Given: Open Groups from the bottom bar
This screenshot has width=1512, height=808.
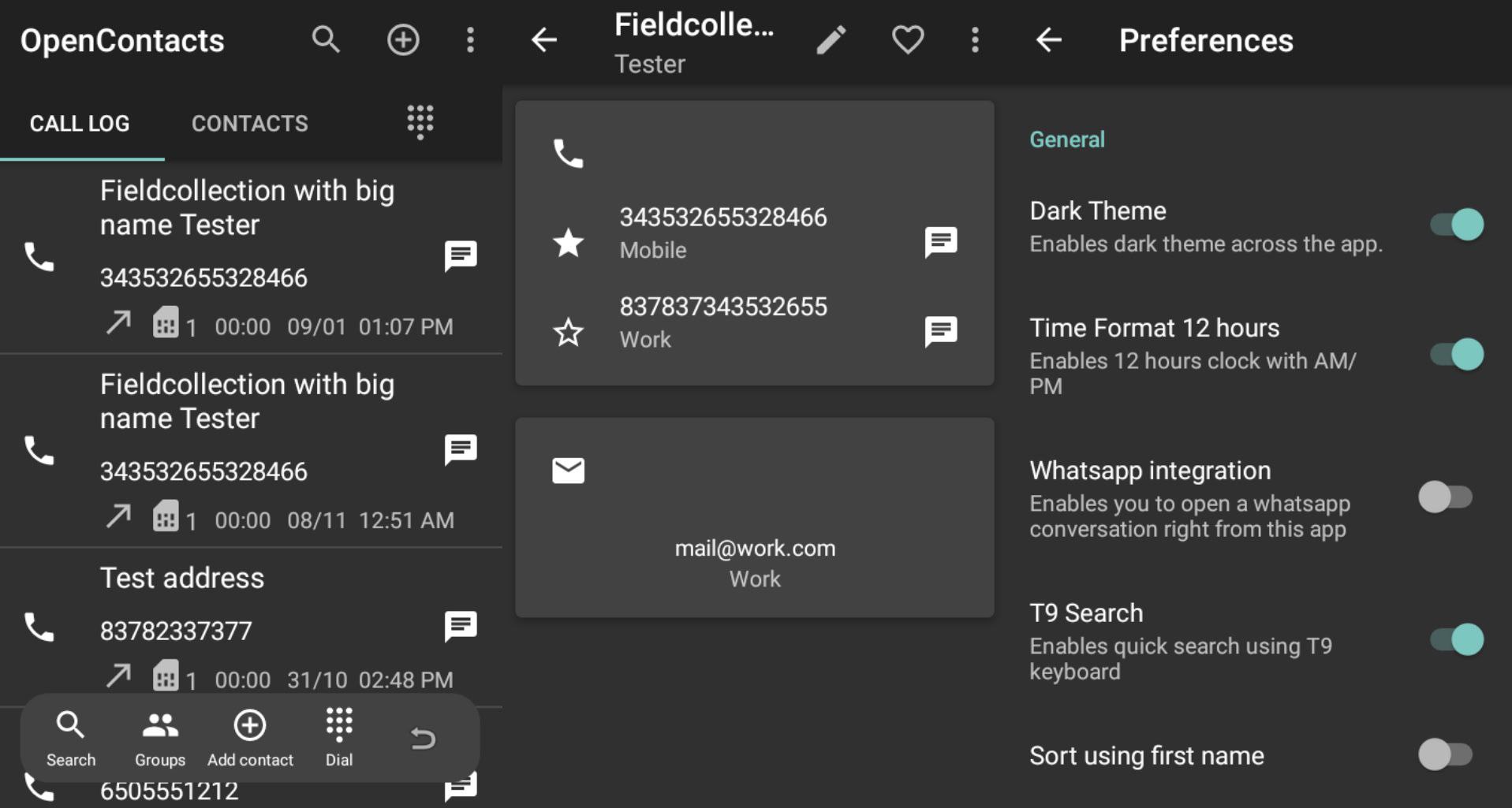Looking at the screenshot, I should pyautogui.click(x=160, y=738).
